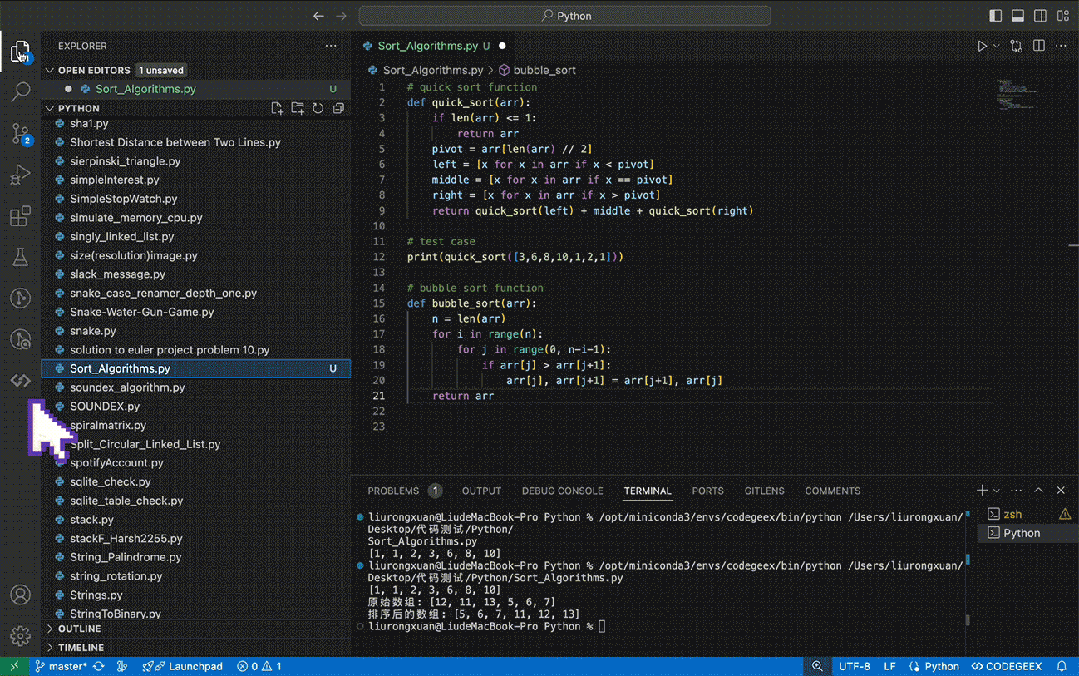Viewport: 1079px width, 676px height.
Task: Open stack.py in the file explorer
Action: 92,520
